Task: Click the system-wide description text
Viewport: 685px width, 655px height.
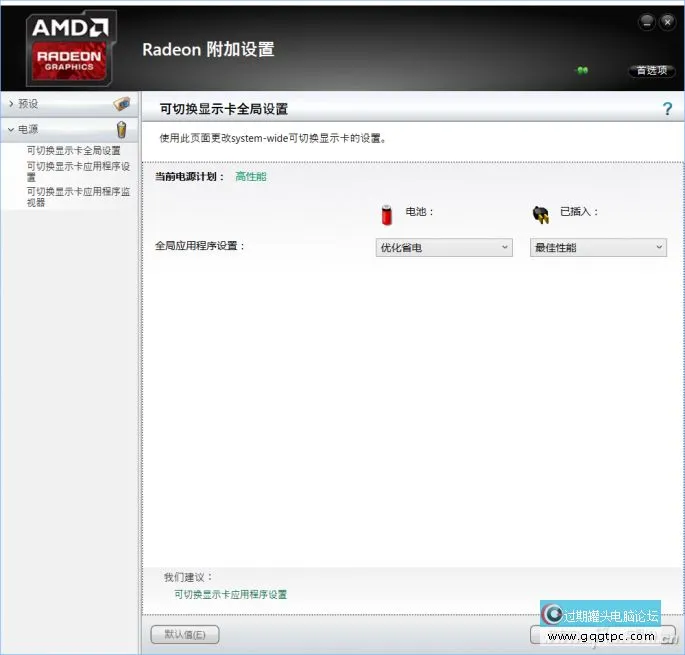Action: (273, 139)
